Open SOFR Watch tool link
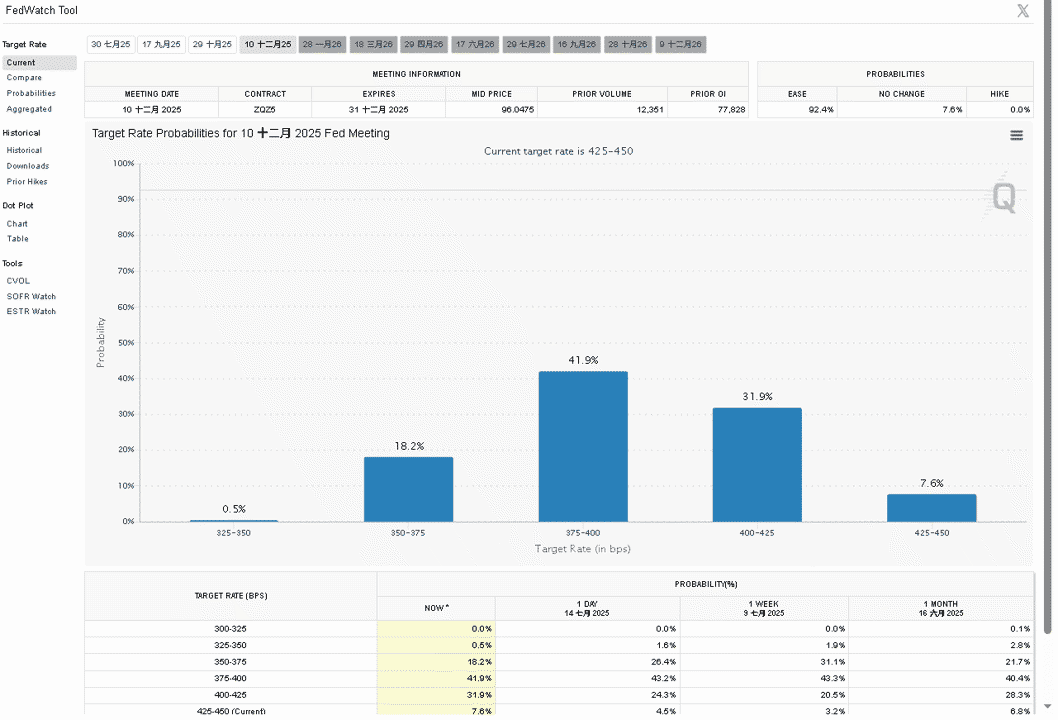This screenshot has width=1058, height=720. [31, 296]
